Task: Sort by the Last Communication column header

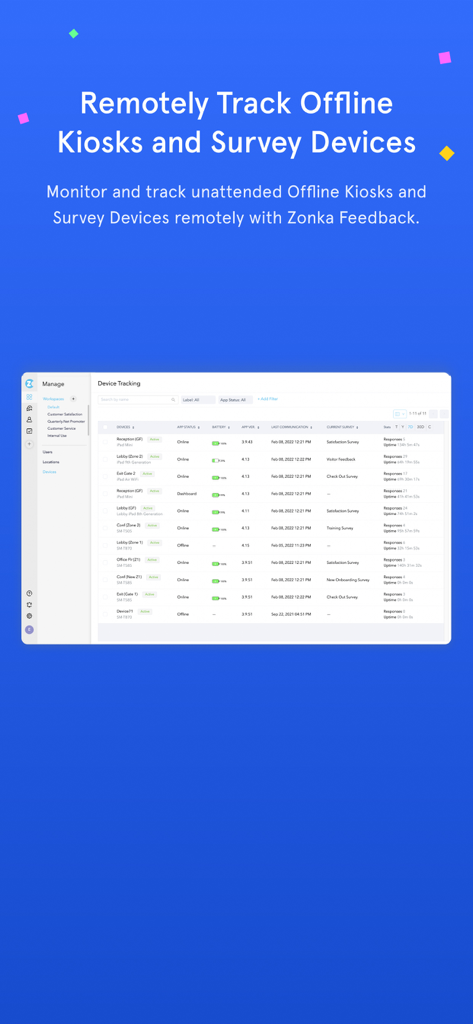Action: (291, 427)
